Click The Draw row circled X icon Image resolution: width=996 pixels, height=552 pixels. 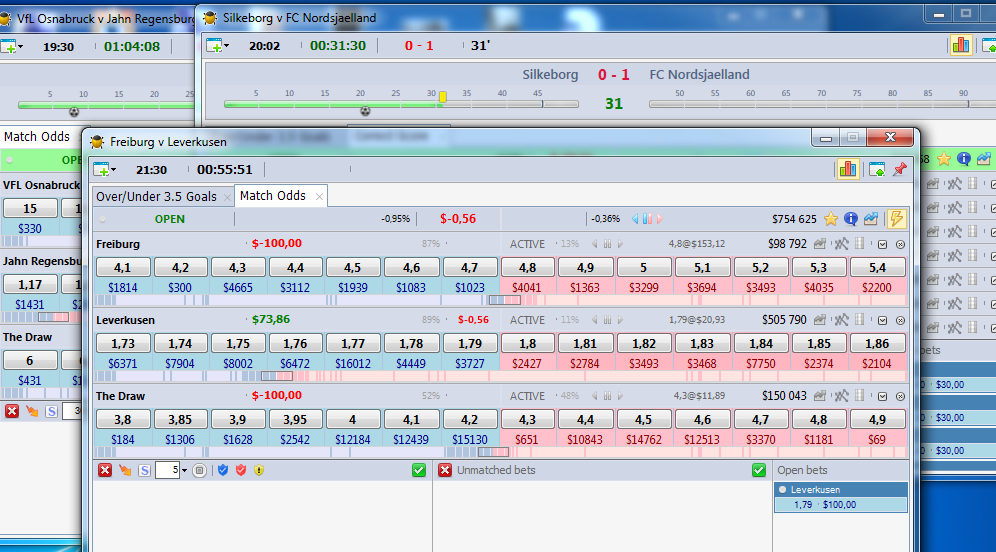[900, 396]
